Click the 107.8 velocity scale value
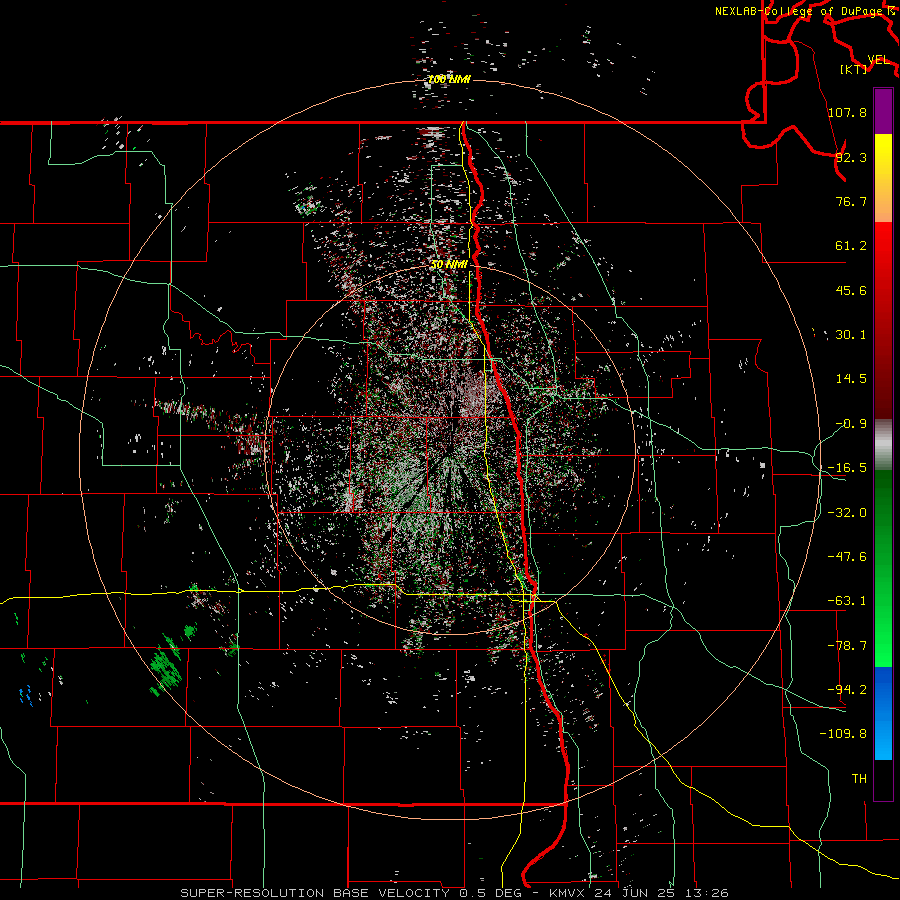 tap(847, 112)
